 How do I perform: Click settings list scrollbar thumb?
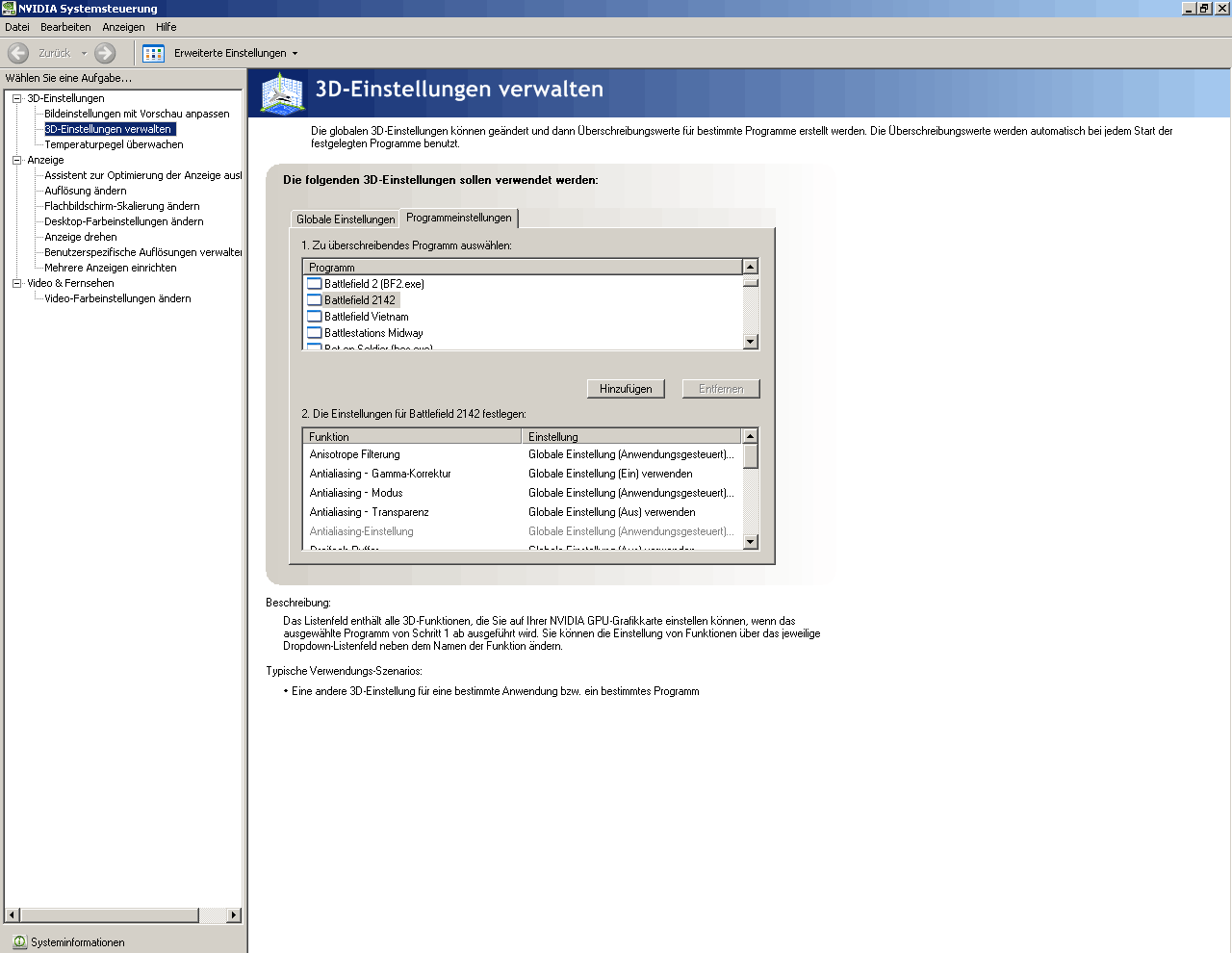point(751,456)
